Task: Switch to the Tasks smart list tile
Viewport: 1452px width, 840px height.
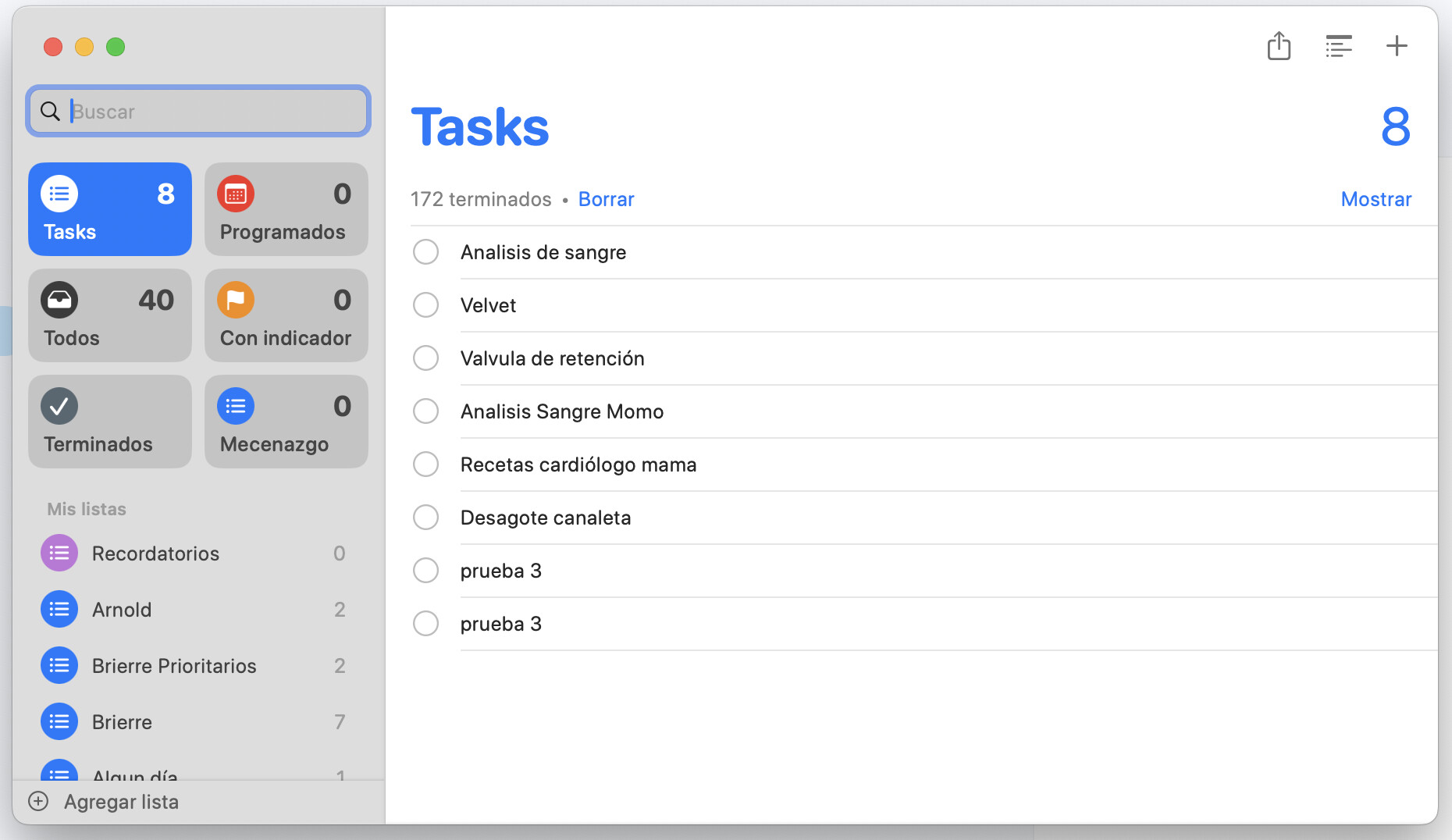Action: tap(110, 209)
